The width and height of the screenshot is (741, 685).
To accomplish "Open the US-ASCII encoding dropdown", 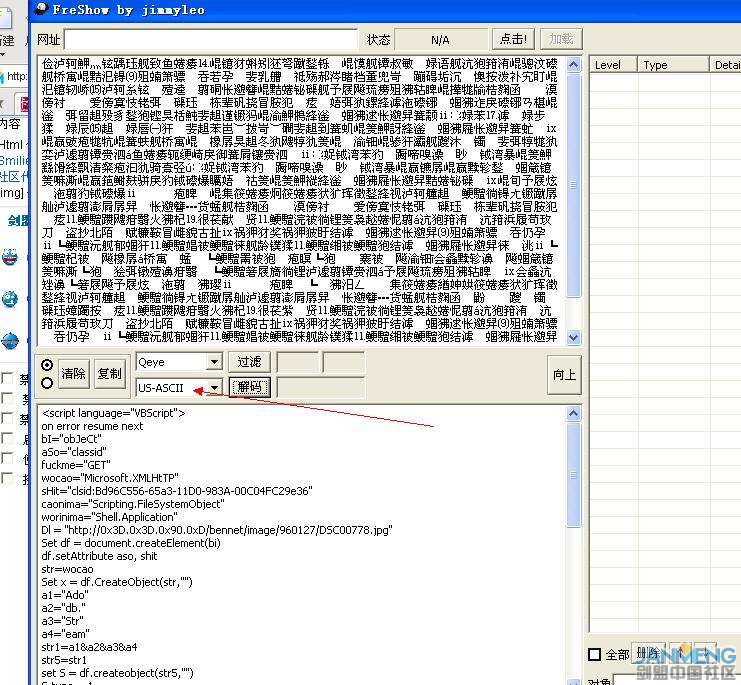I will coord(214,387).
